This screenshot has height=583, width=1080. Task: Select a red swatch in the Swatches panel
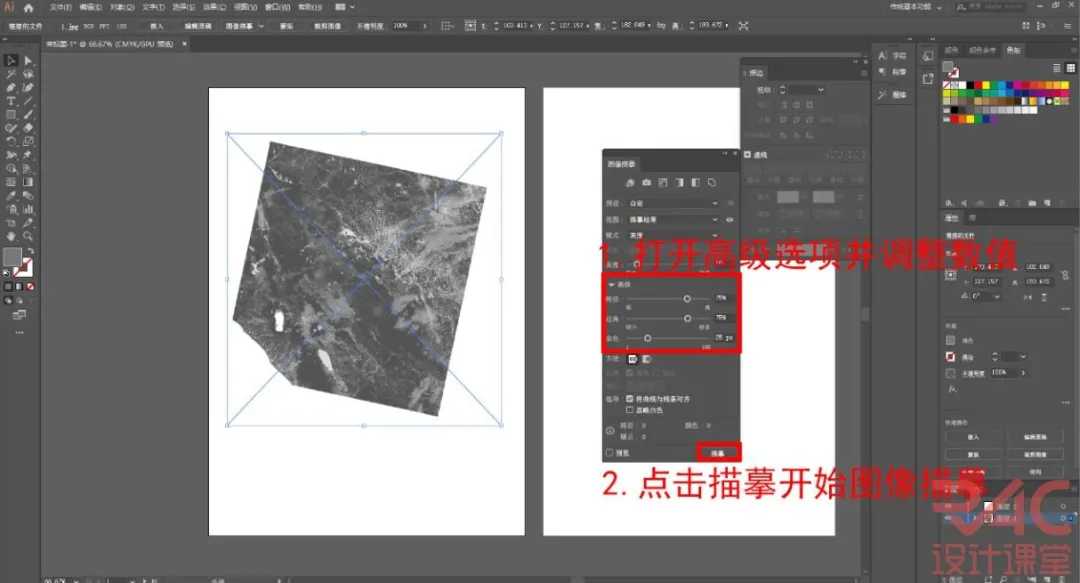point(978,85)
